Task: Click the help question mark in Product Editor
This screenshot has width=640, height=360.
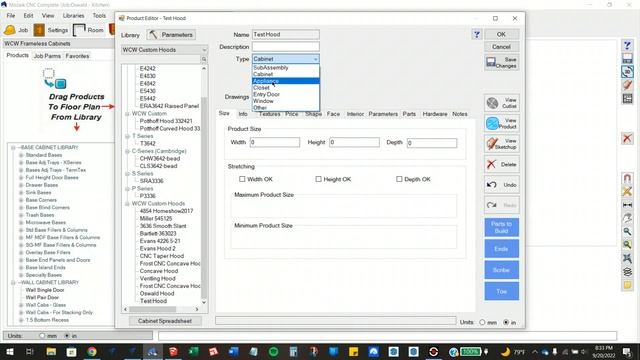Action: (x=476, y=34)
